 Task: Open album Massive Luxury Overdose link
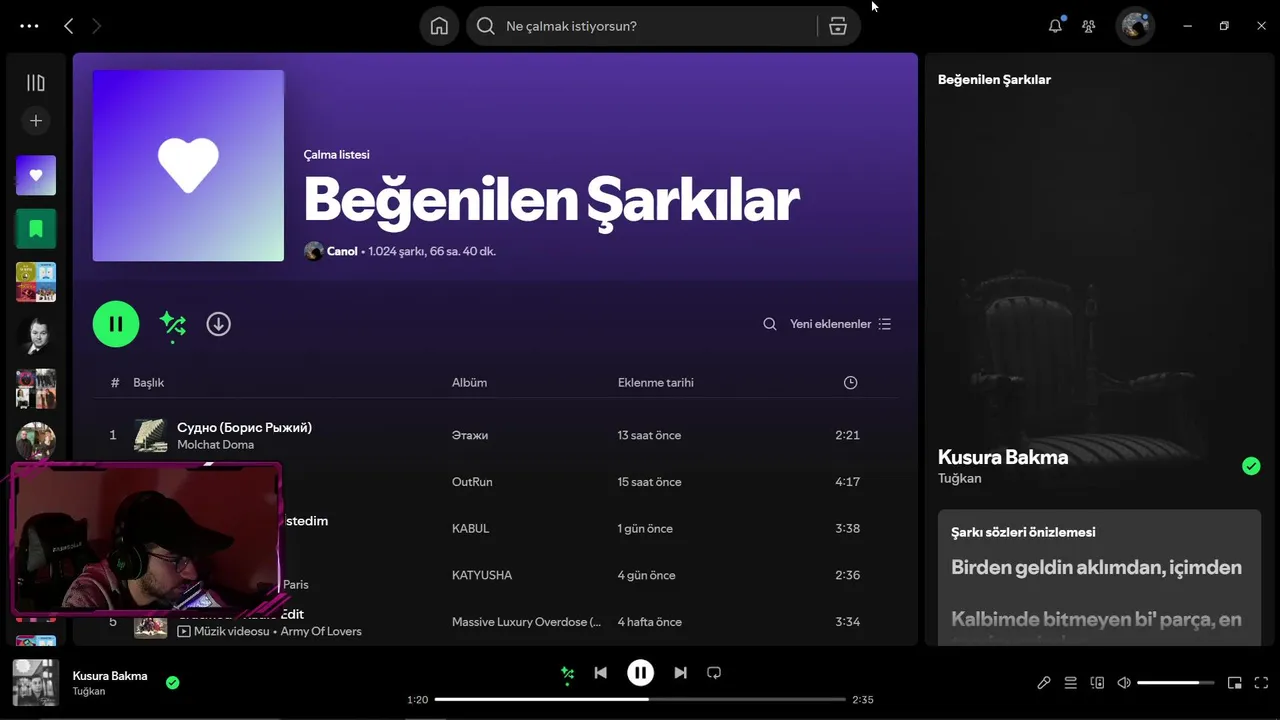[527, 622]
